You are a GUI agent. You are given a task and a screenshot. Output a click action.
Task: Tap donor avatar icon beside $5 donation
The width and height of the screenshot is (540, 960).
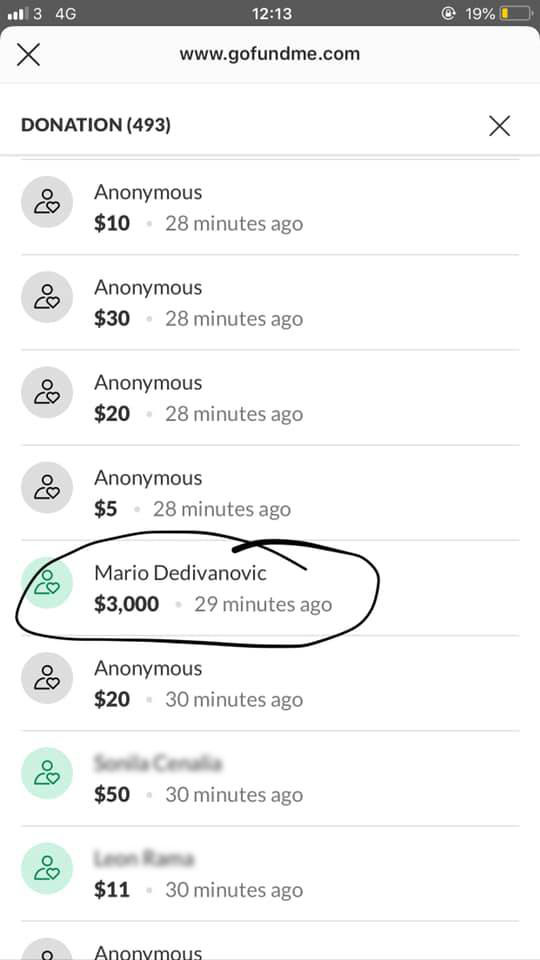point(47,487)
